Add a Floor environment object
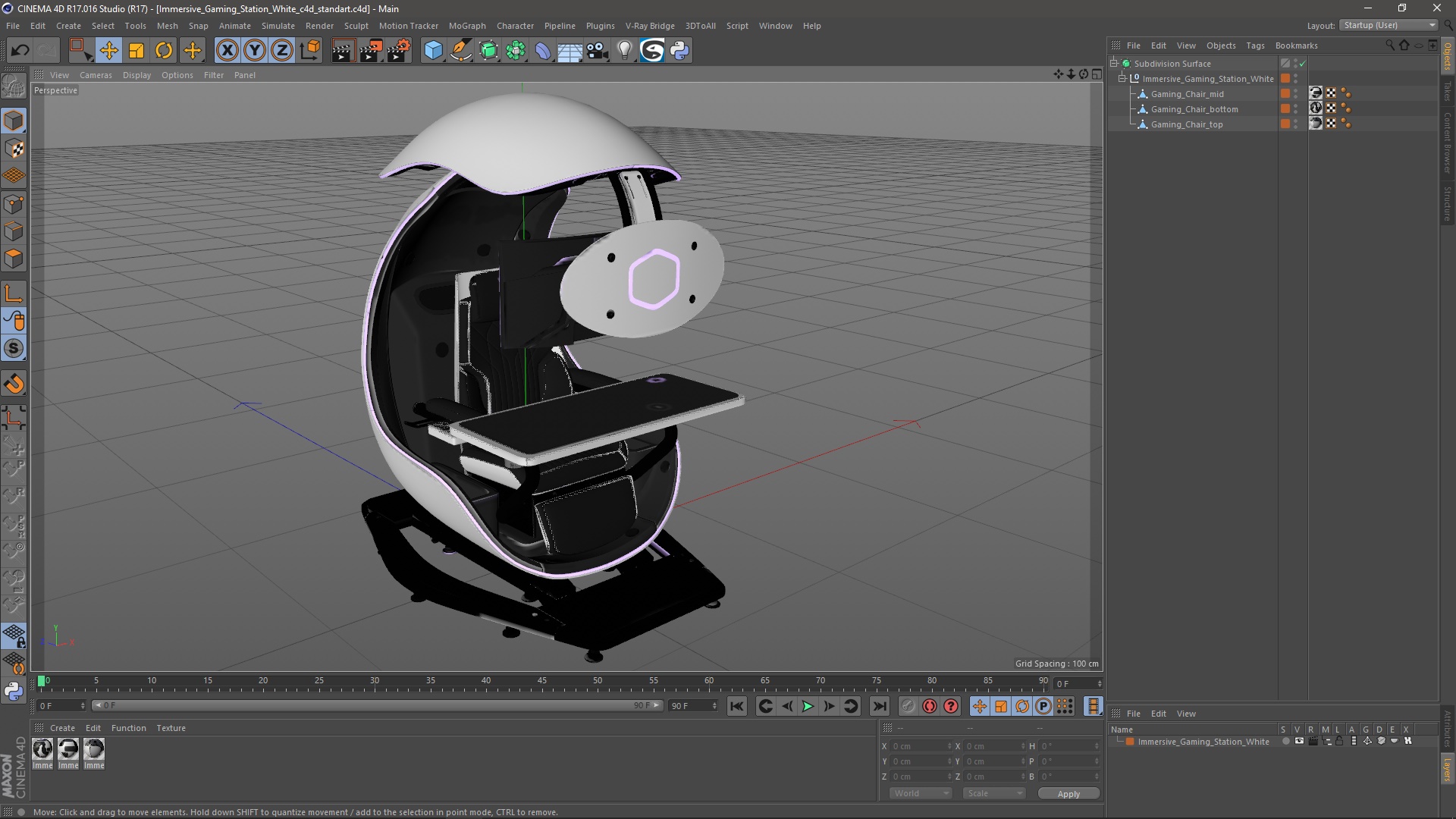 [570, 51]
